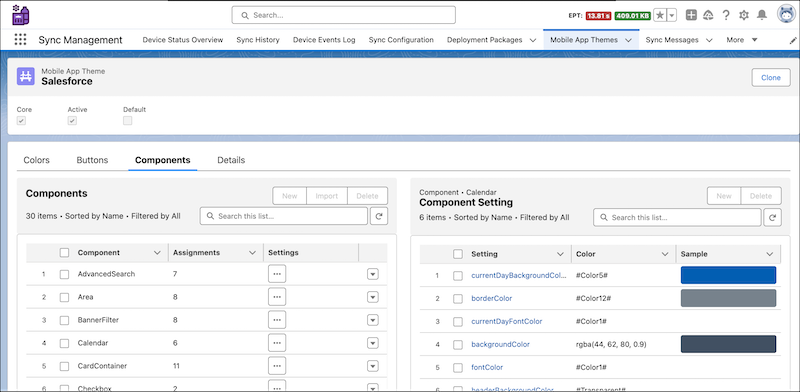This screenshot has height=392, width=800.
Task: Select all components header checkbox
Action: pos(64,253)
